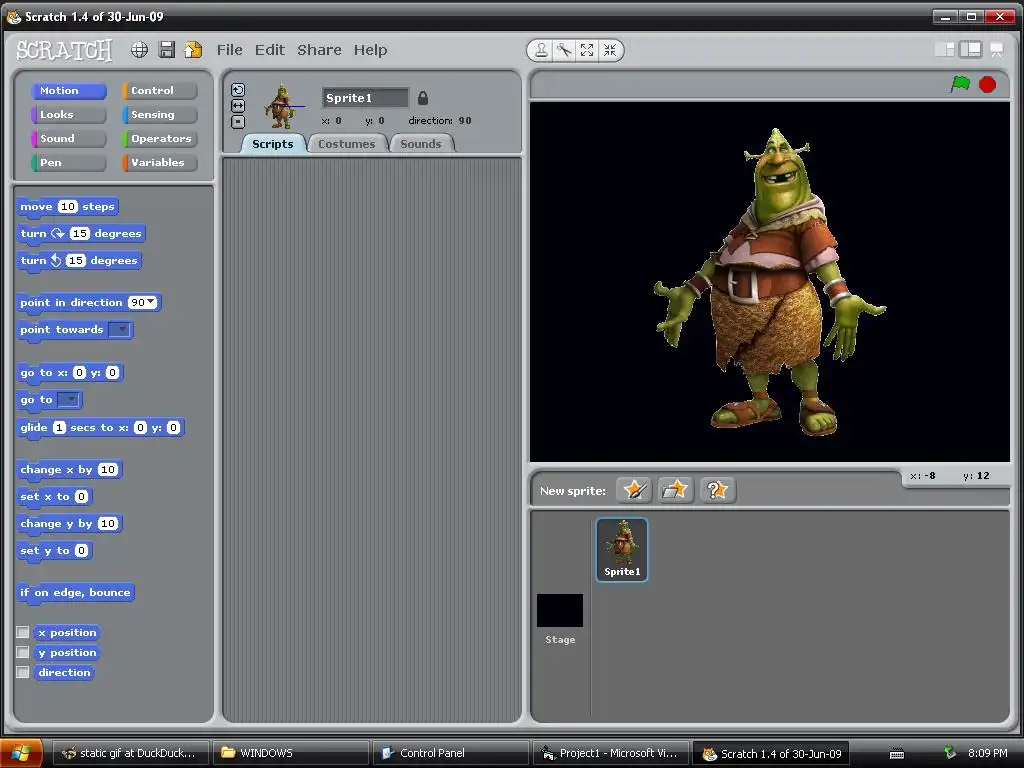Viewport: 1024px width, 768px height.
Task: Open the Share menu
Action: click(319, 50)
